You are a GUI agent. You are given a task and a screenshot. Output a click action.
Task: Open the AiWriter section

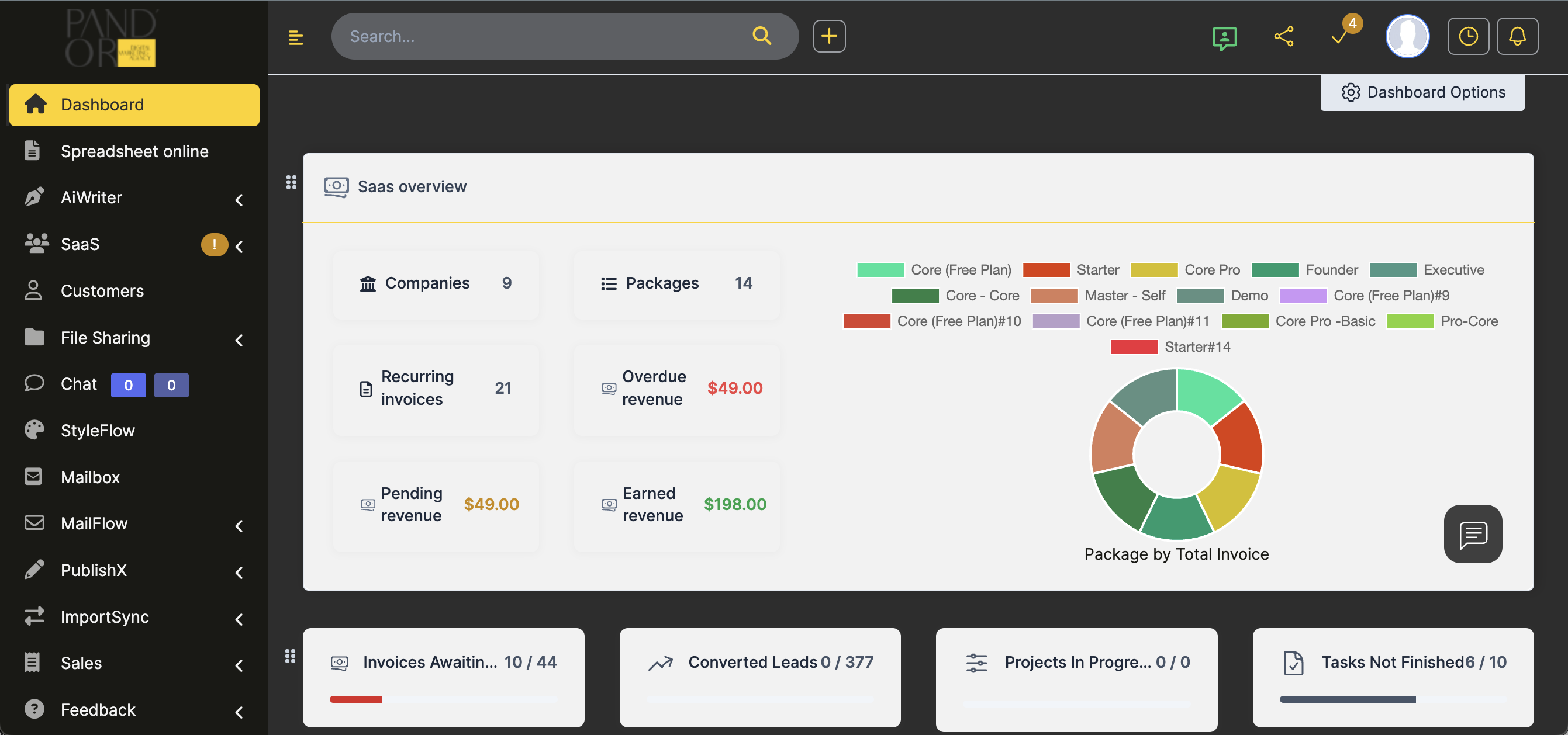click(x=134, y=197)
